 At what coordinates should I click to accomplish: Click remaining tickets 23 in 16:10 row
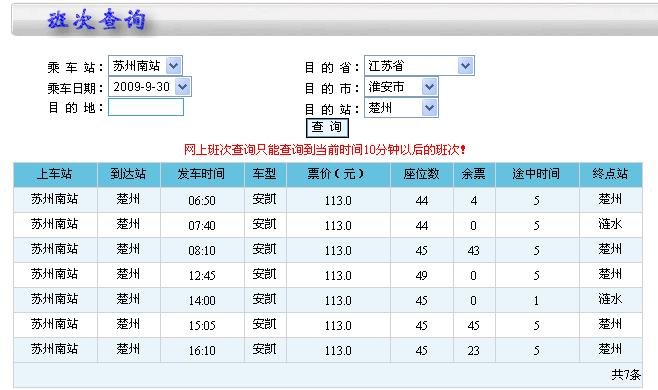(x=474, y=351)
